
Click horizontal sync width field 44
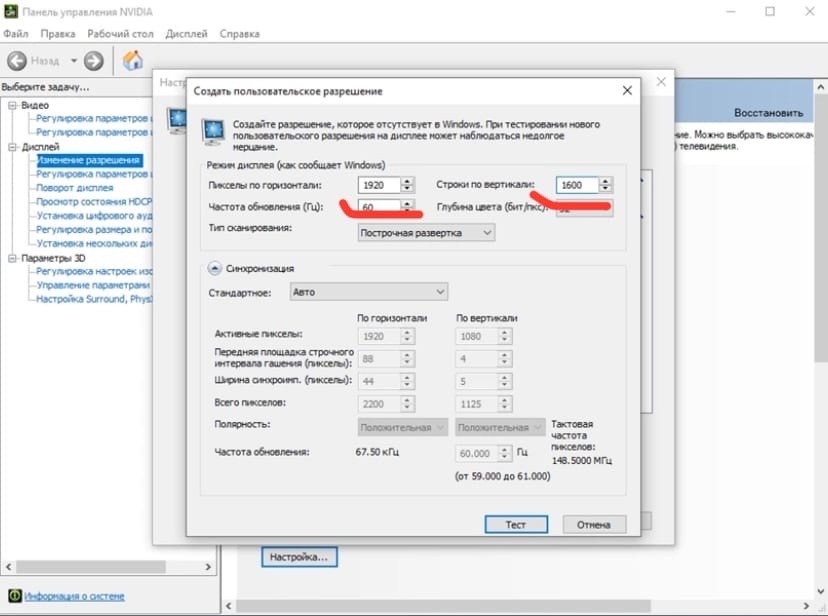(x=379, y=382)
